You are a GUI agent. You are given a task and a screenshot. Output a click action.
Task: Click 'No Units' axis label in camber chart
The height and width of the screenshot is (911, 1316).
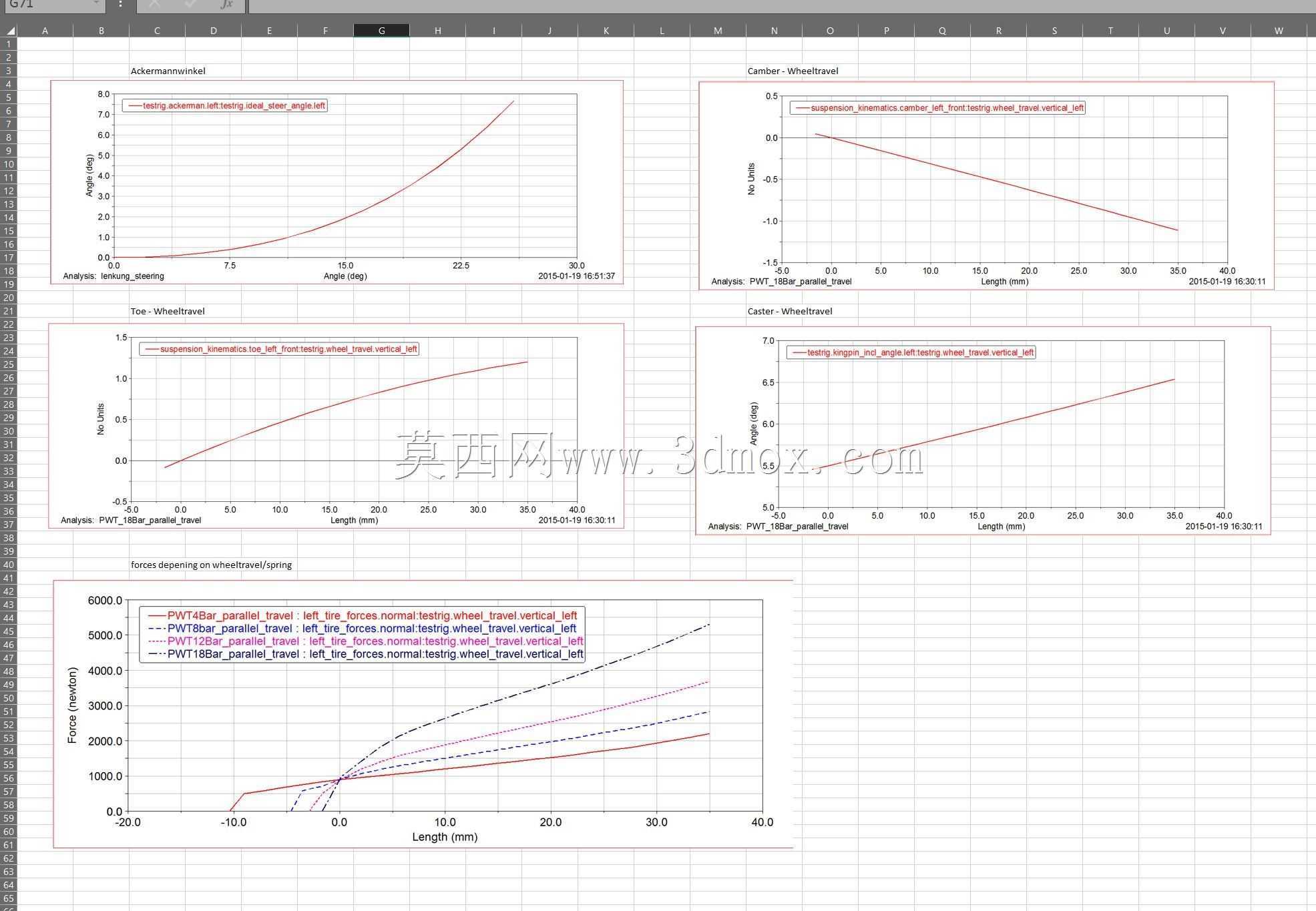click(751, 179)
